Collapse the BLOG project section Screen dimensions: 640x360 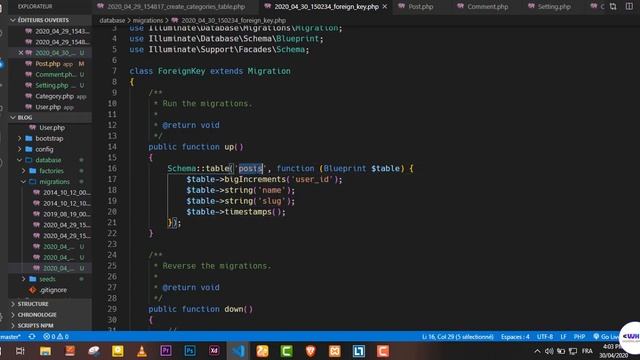[24, 117]
